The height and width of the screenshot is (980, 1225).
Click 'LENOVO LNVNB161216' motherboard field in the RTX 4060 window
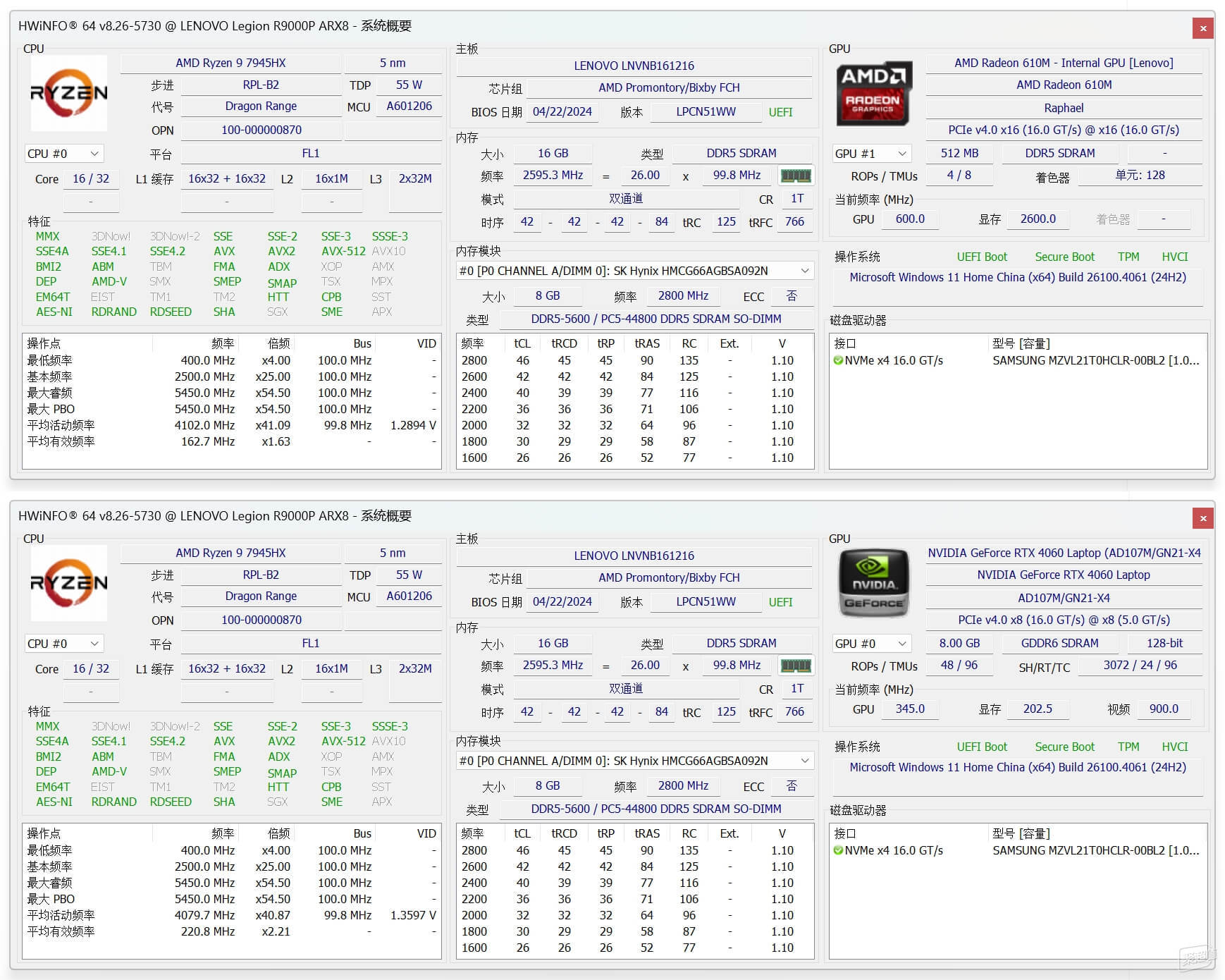[x=634, y=556]
